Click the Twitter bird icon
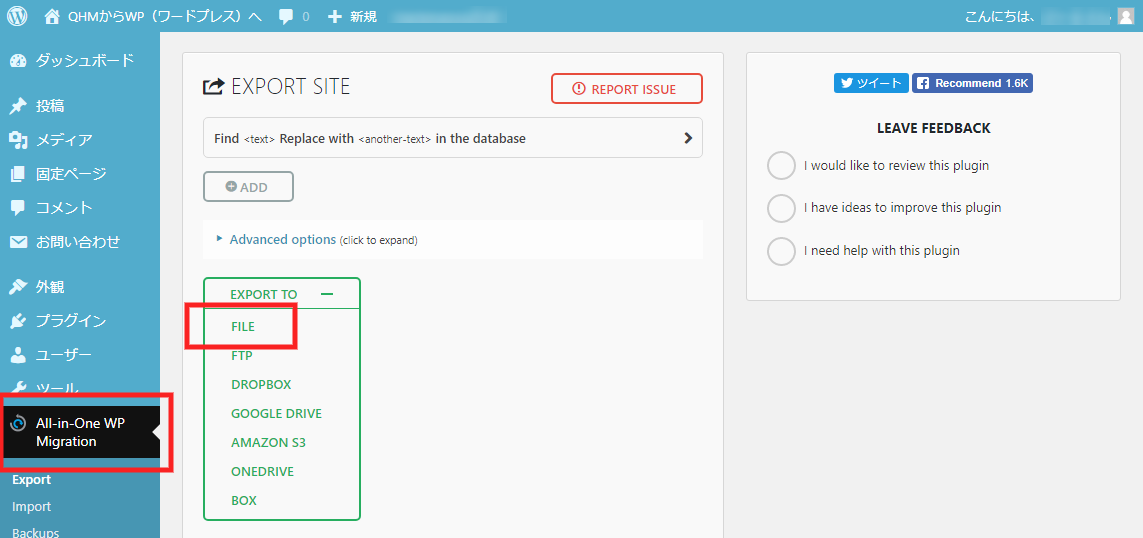Screen dimensions: 1143x538 click(x=846, y=83)
